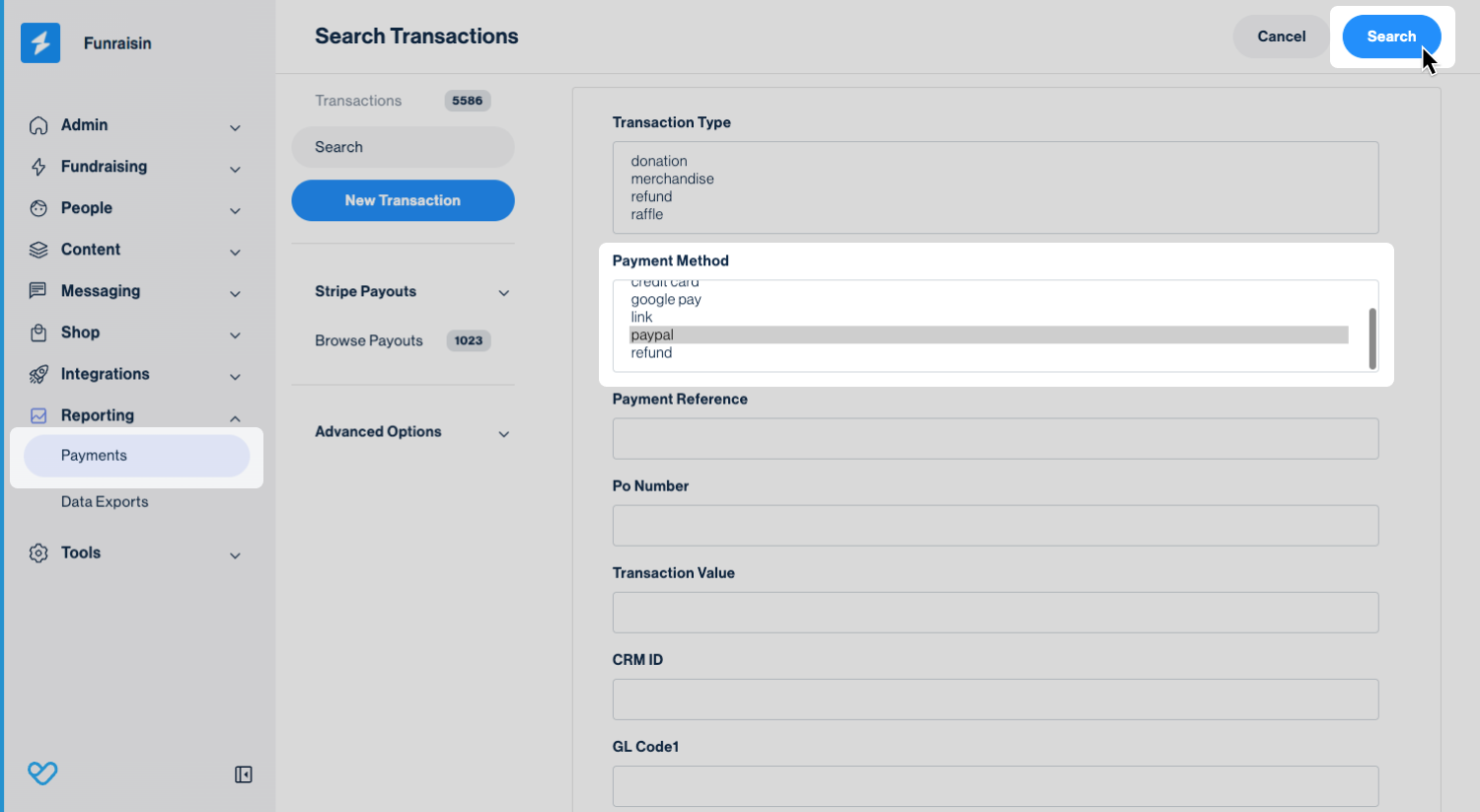
Task: Click the Admin home icon
Action: [38, 125]
